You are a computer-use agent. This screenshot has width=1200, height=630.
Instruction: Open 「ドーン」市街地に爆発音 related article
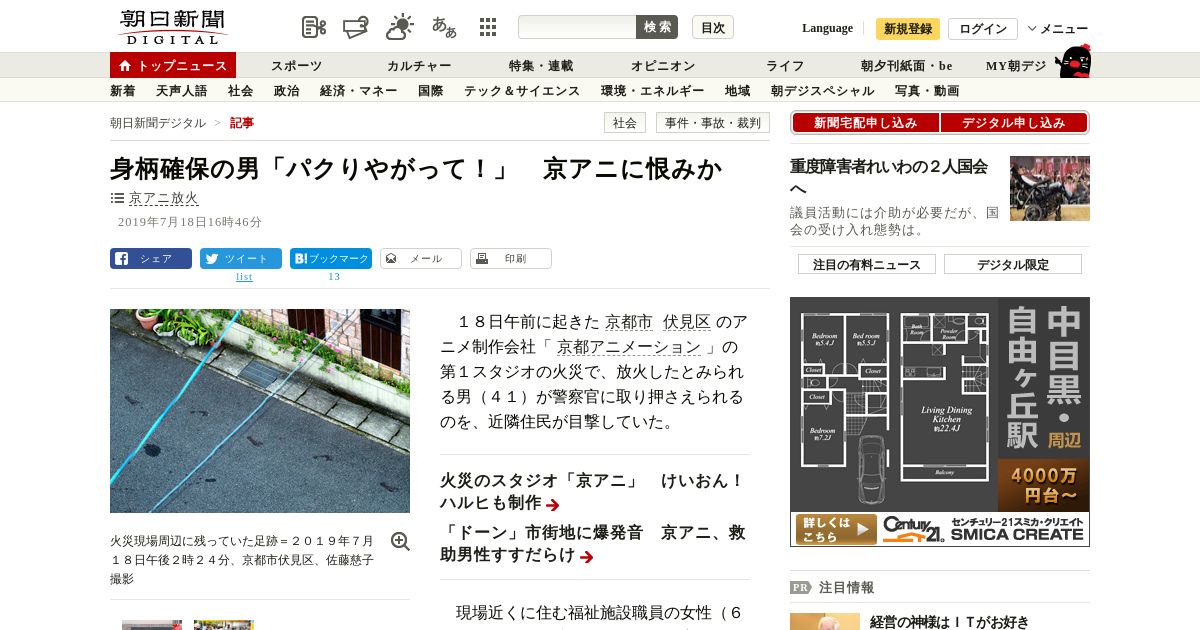(x=592, y=544)
